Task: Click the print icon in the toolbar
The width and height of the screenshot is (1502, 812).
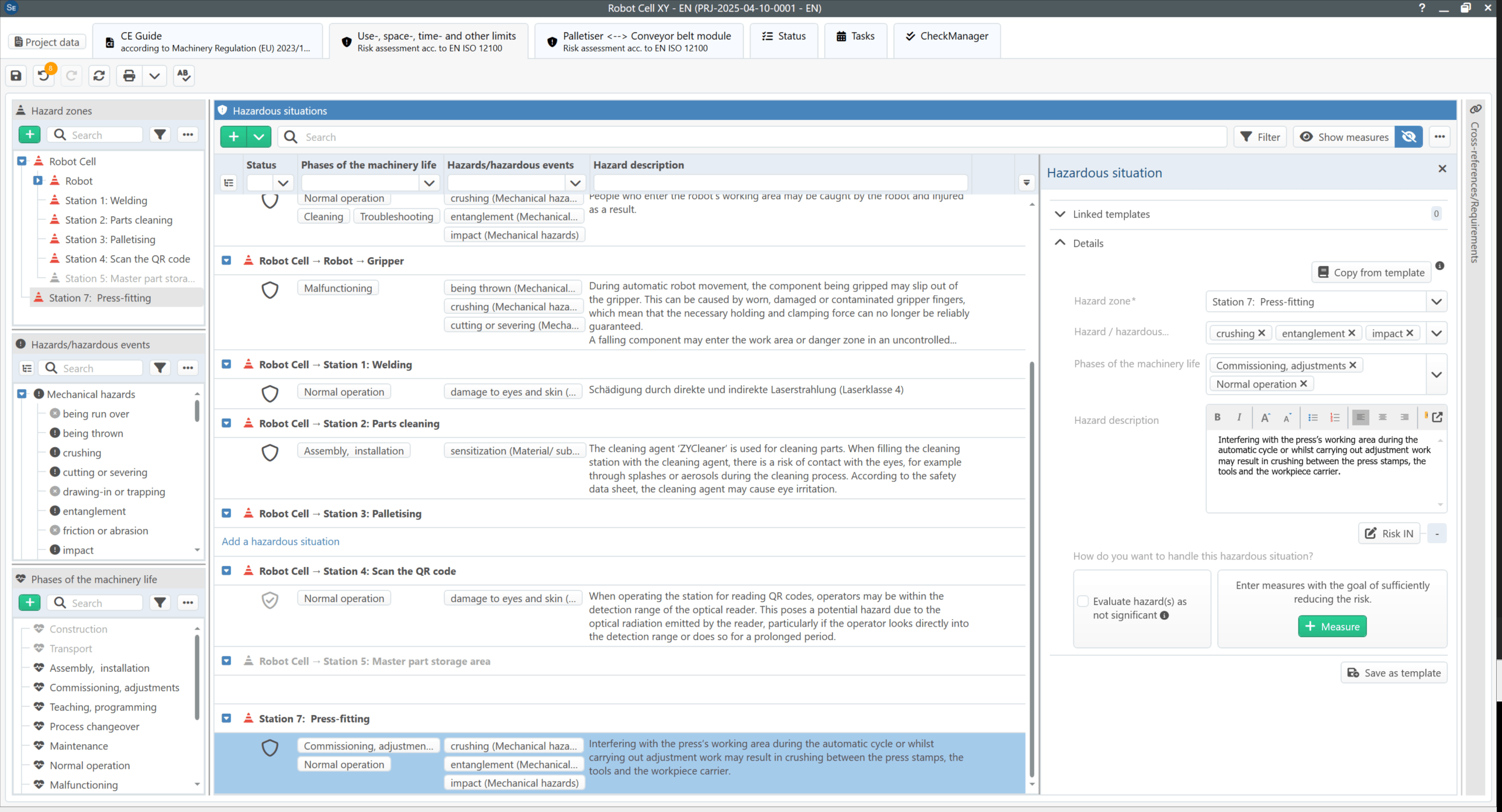Action: pyautogui.click(x=129, y=75)
